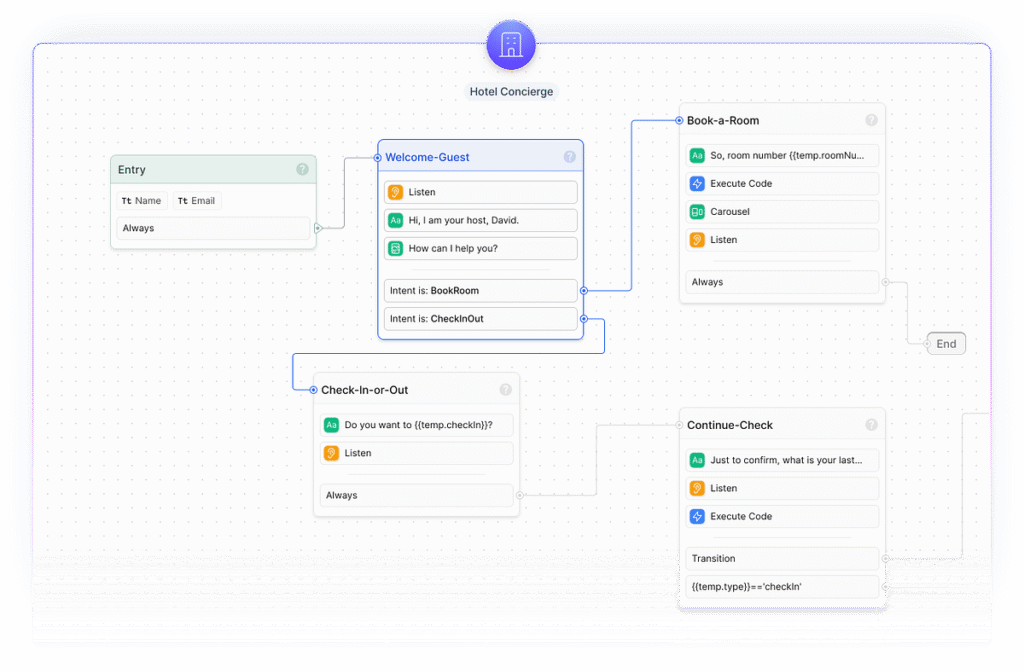
Task: Click the End node
Action: (945, 344)
